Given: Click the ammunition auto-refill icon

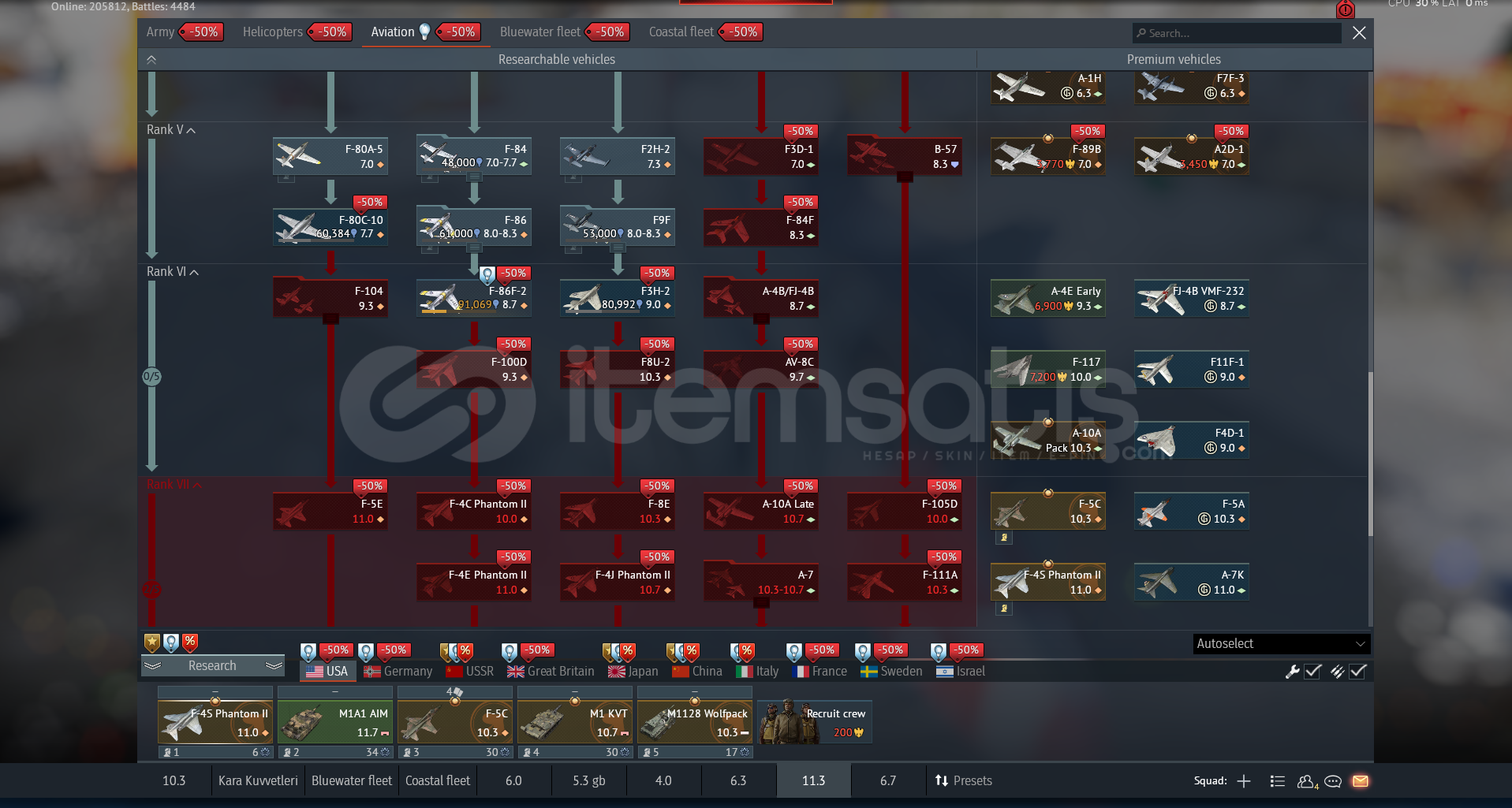Looking at the screenshot, I should (x=1337, y=672).
